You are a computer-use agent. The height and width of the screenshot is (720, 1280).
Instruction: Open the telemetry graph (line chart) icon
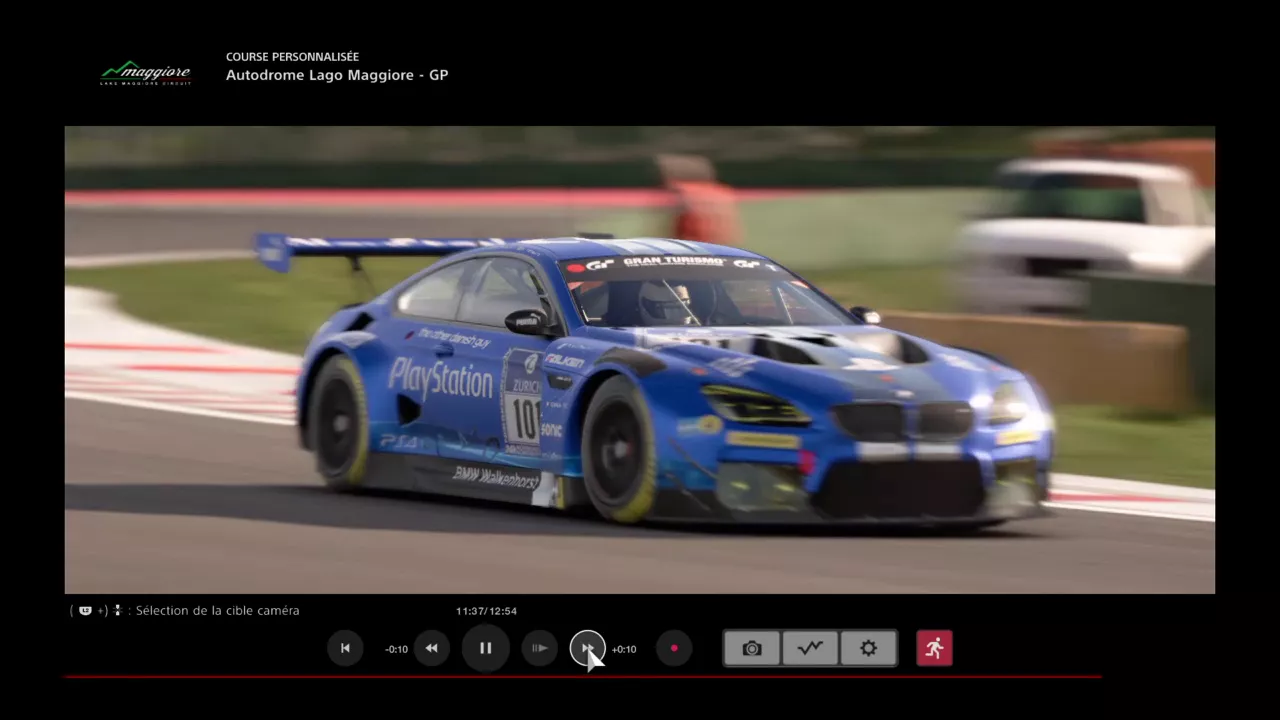click(x=810, y=648)
